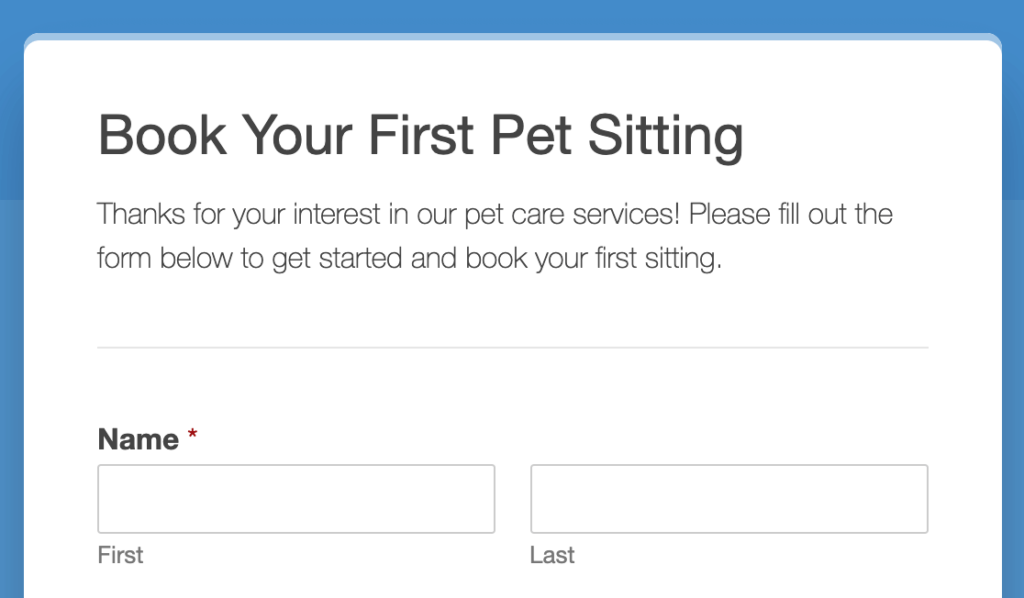Click the space between the two name inputs
1024x598 pixels.
512,498
